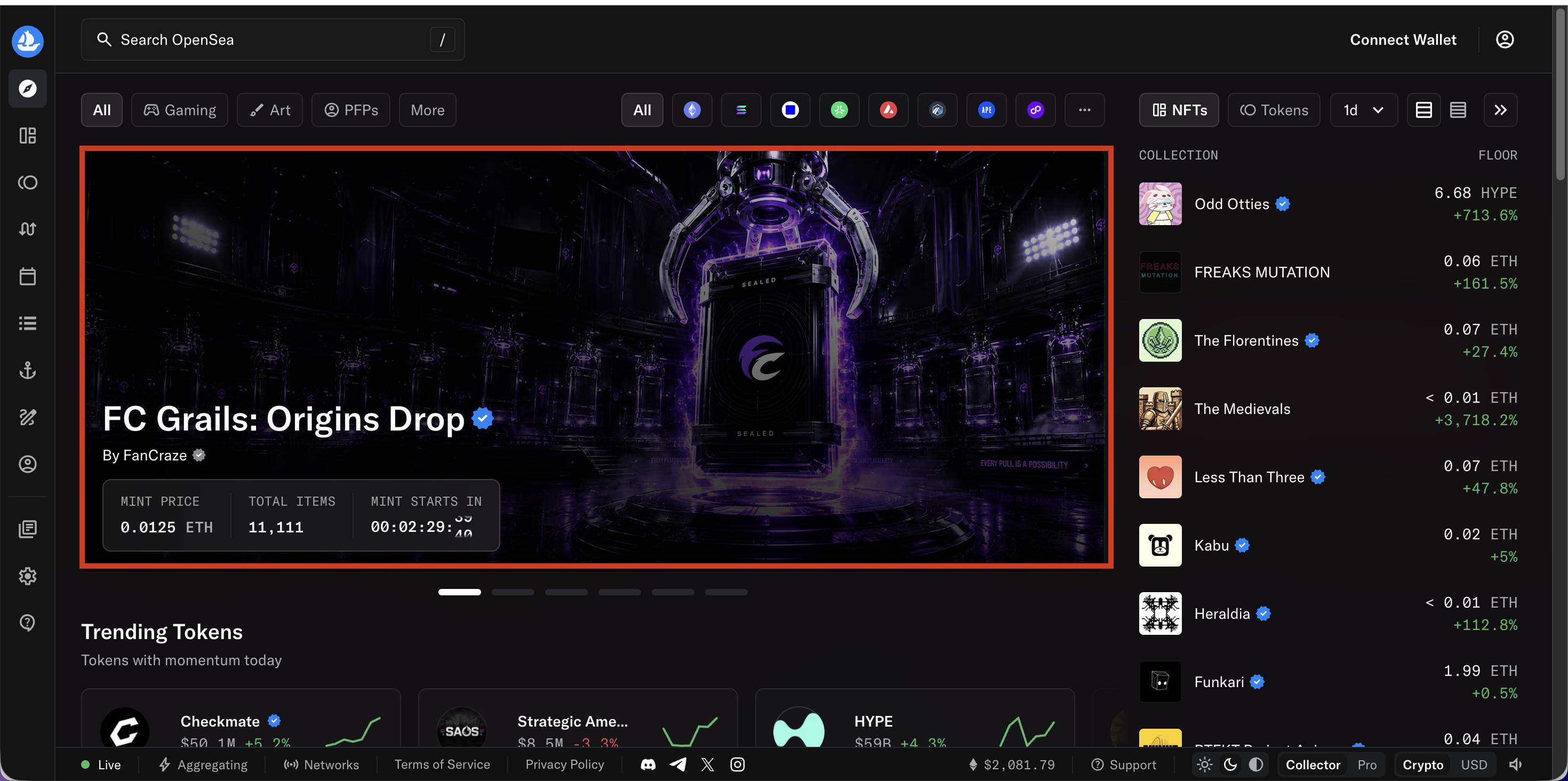Open the Activity list icon in sidebar
Viewport: 1568px width, 781px height.
pos(27,323)
